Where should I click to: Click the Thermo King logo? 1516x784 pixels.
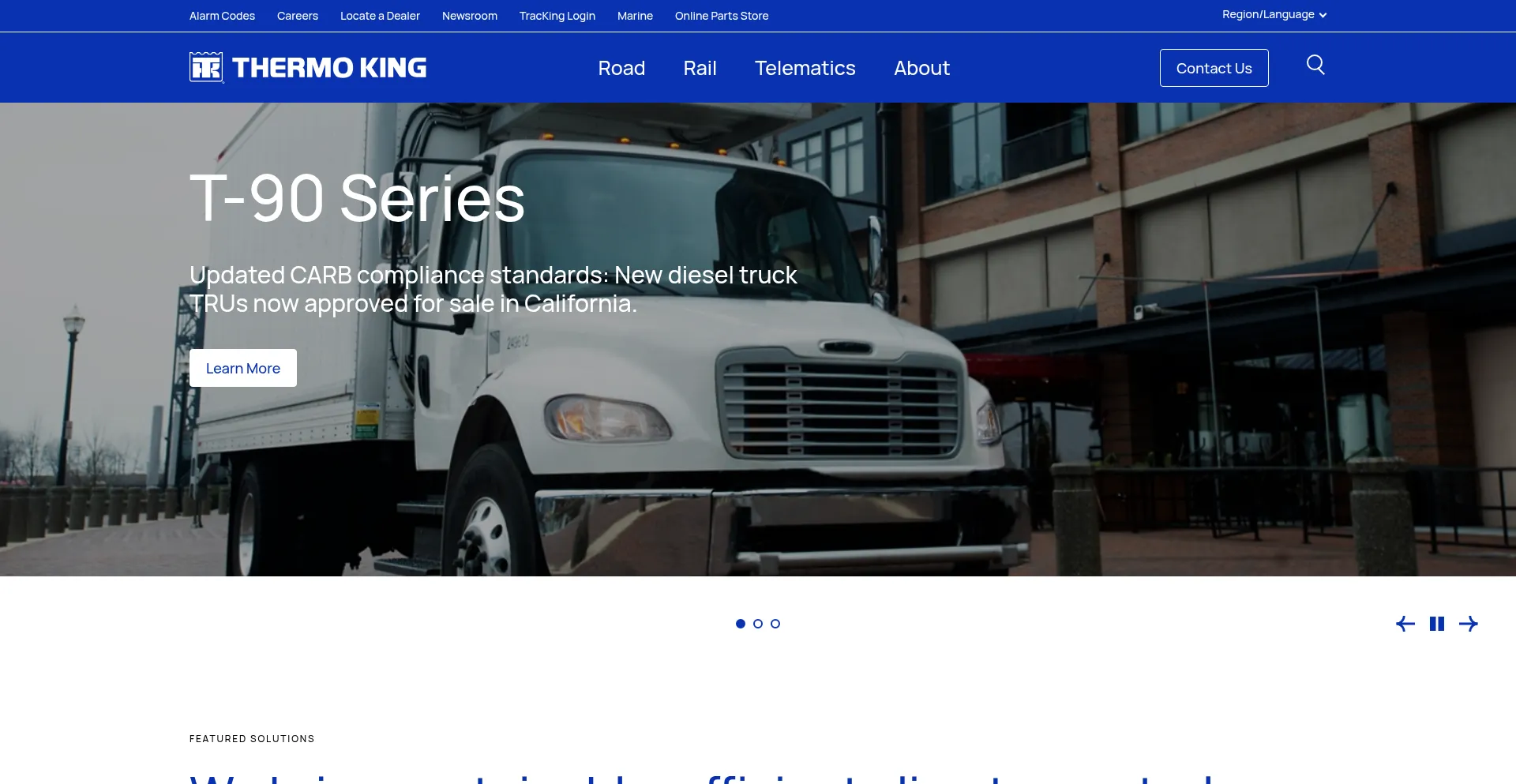tap(308, 68)
